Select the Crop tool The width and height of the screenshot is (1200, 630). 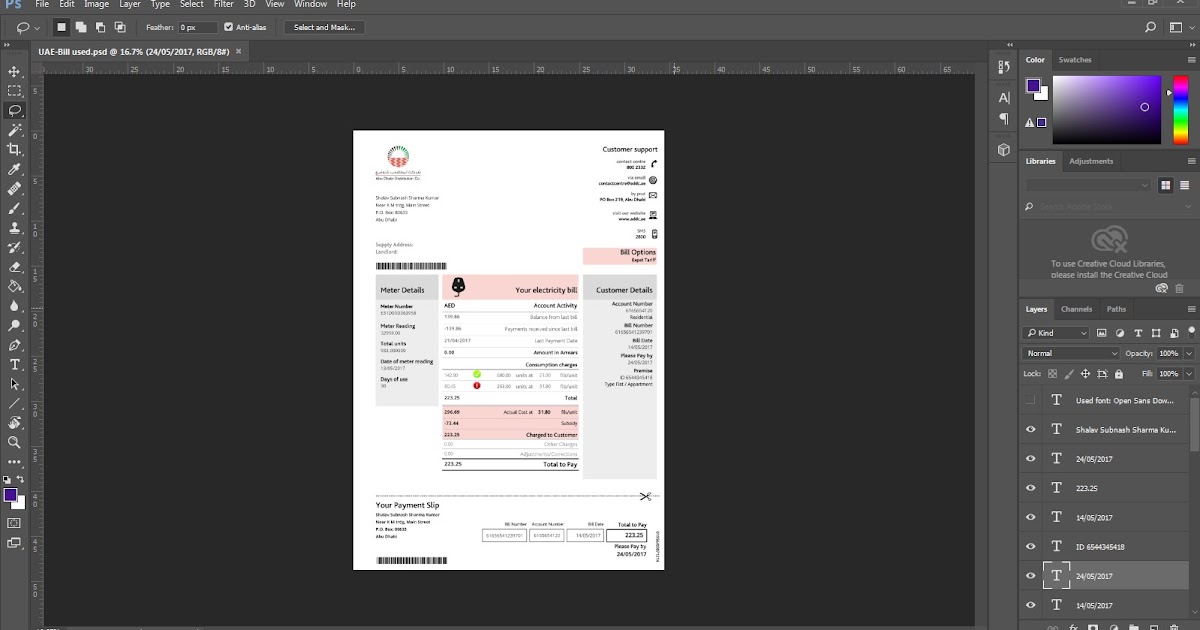(x=14, y=150)
